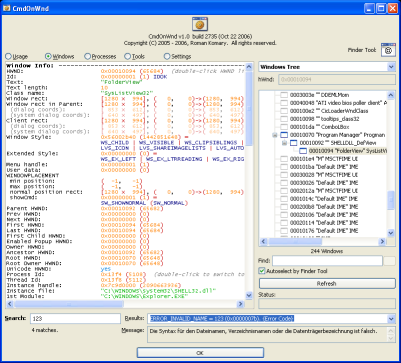
Task: Collapse the 00010070 Program Manager node
Action: click(275, 135)
